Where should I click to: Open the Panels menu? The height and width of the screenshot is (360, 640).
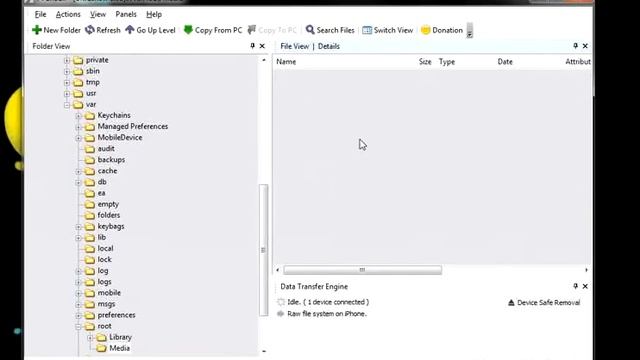(x=126, y=14)
